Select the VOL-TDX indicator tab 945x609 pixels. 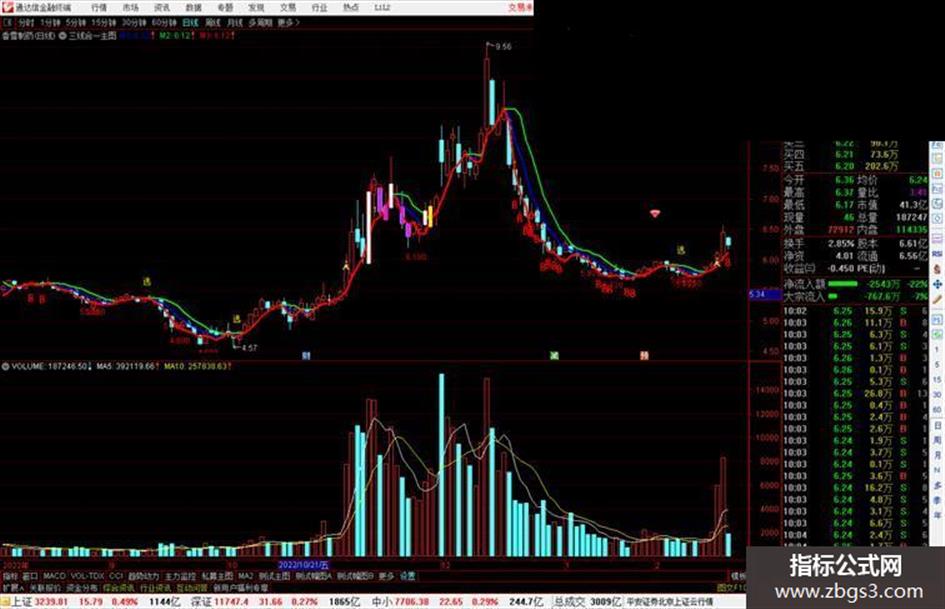87,576
